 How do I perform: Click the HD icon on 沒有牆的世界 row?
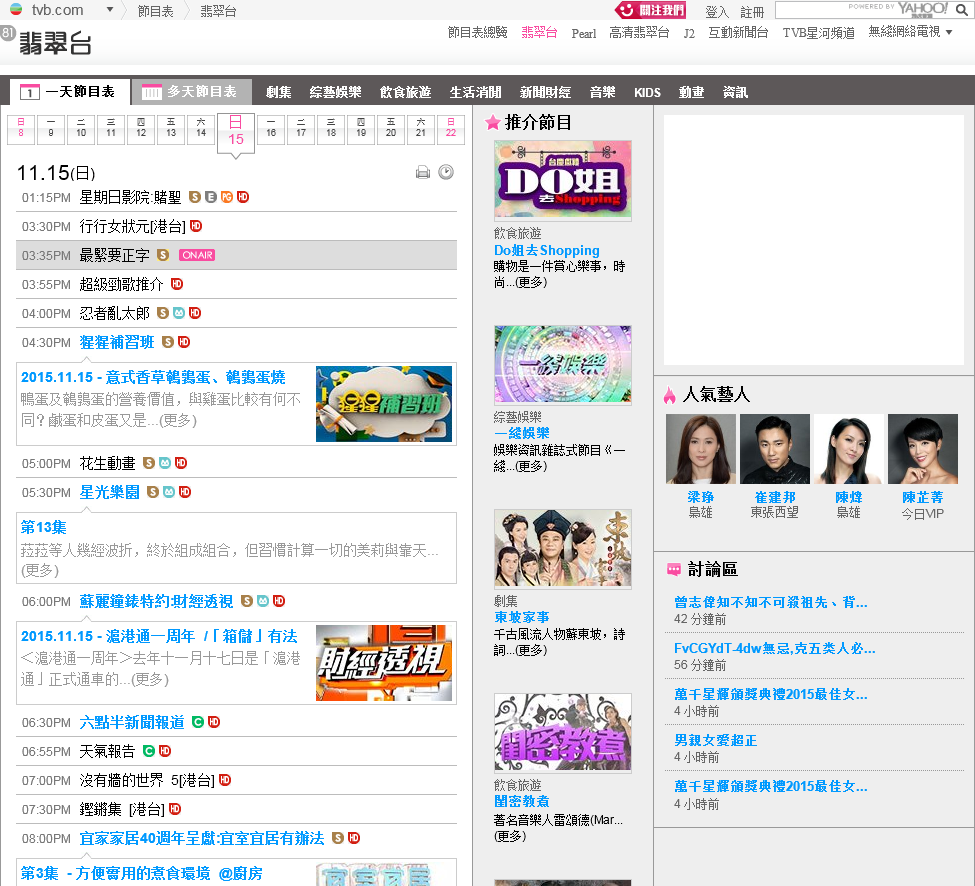(x=225, y=780)
